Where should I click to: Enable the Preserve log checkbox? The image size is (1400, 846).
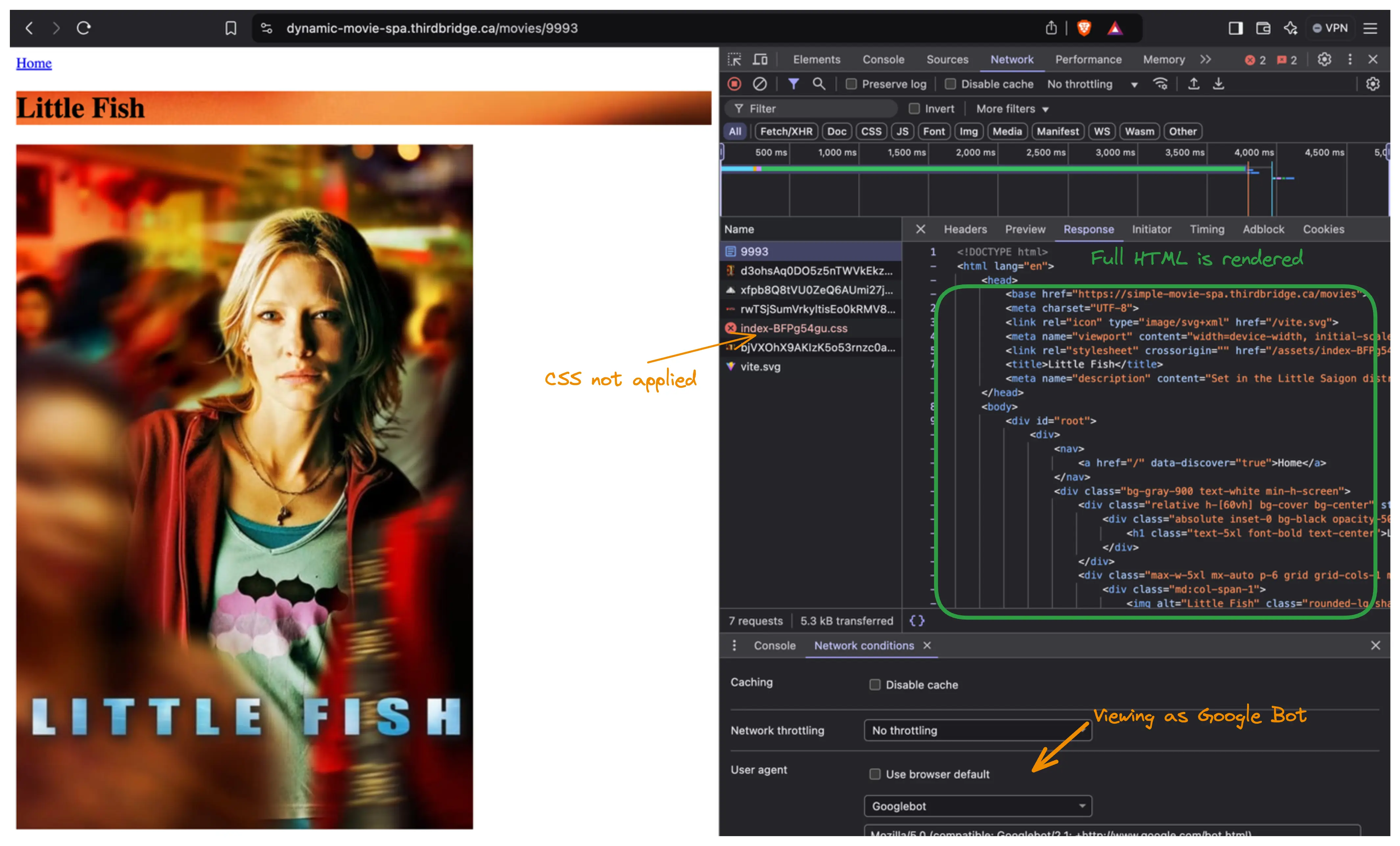click(x=851, y=84)
